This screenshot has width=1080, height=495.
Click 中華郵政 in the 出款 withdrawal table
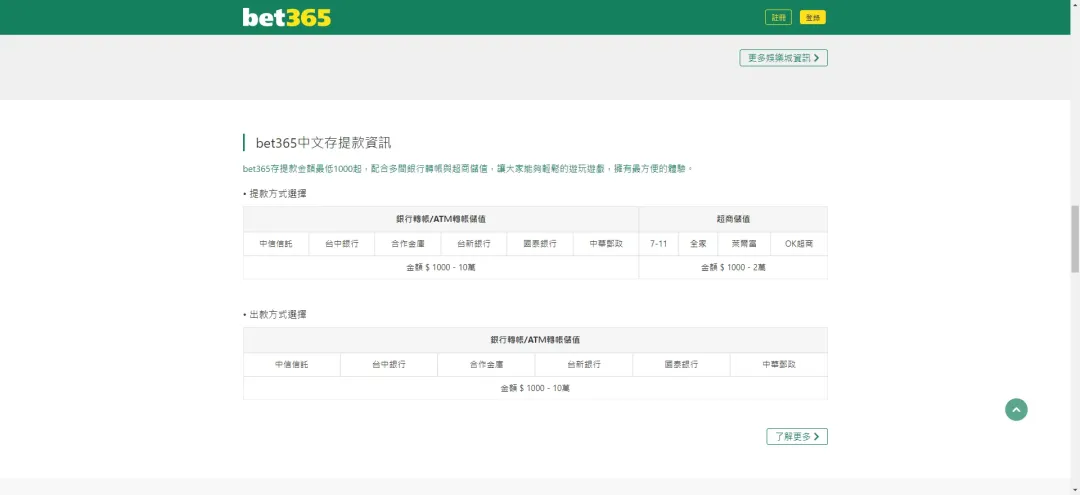(778, 364)
